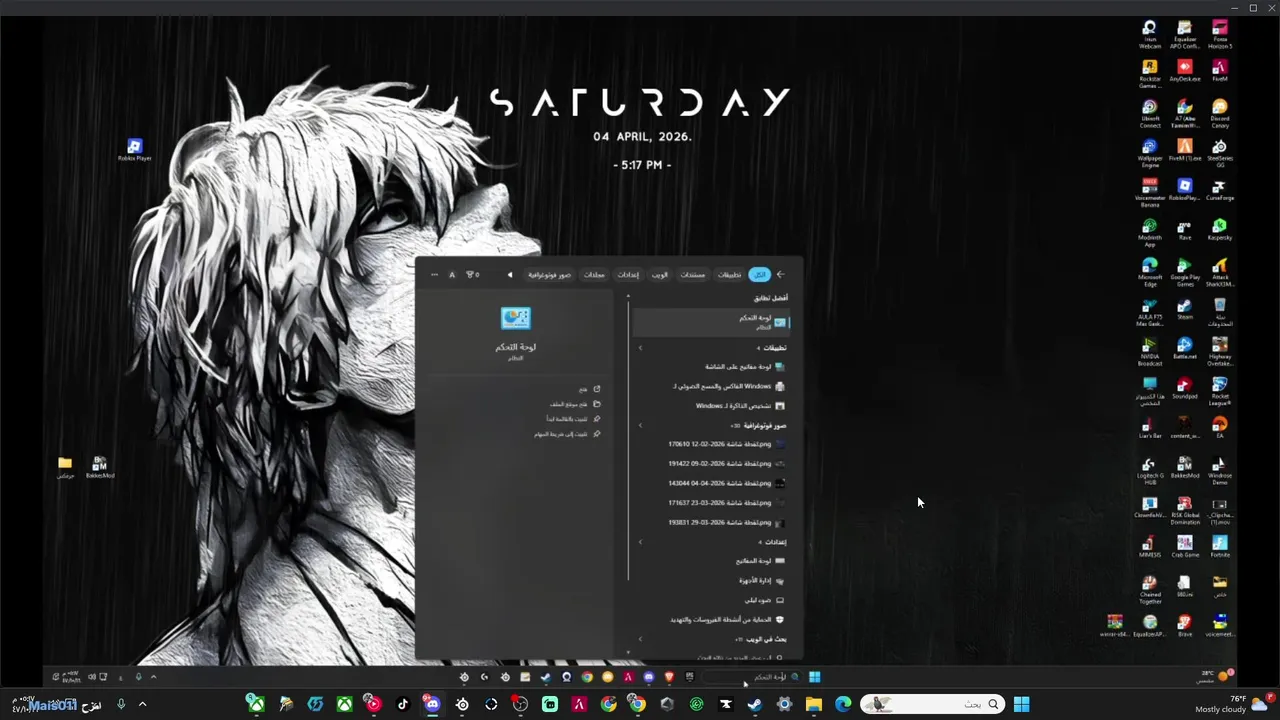Open the three-dots more options in search panel
The image size is (1280, 720).
pyautogui.click(x=434, y=274)
